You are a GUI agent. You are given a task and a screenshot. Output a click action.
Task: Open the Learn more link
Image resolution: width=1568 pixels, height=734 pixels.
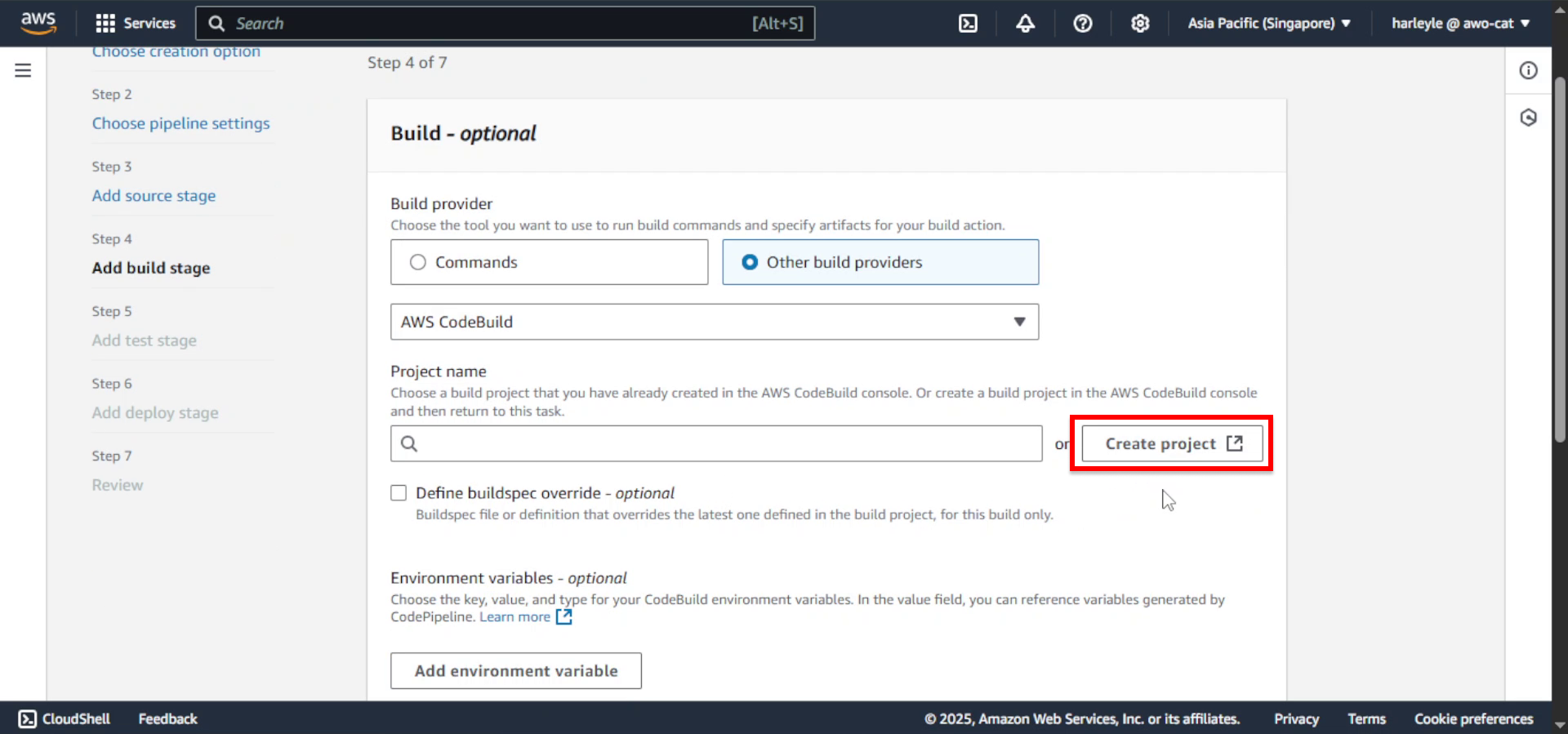[x=514, y=617]
